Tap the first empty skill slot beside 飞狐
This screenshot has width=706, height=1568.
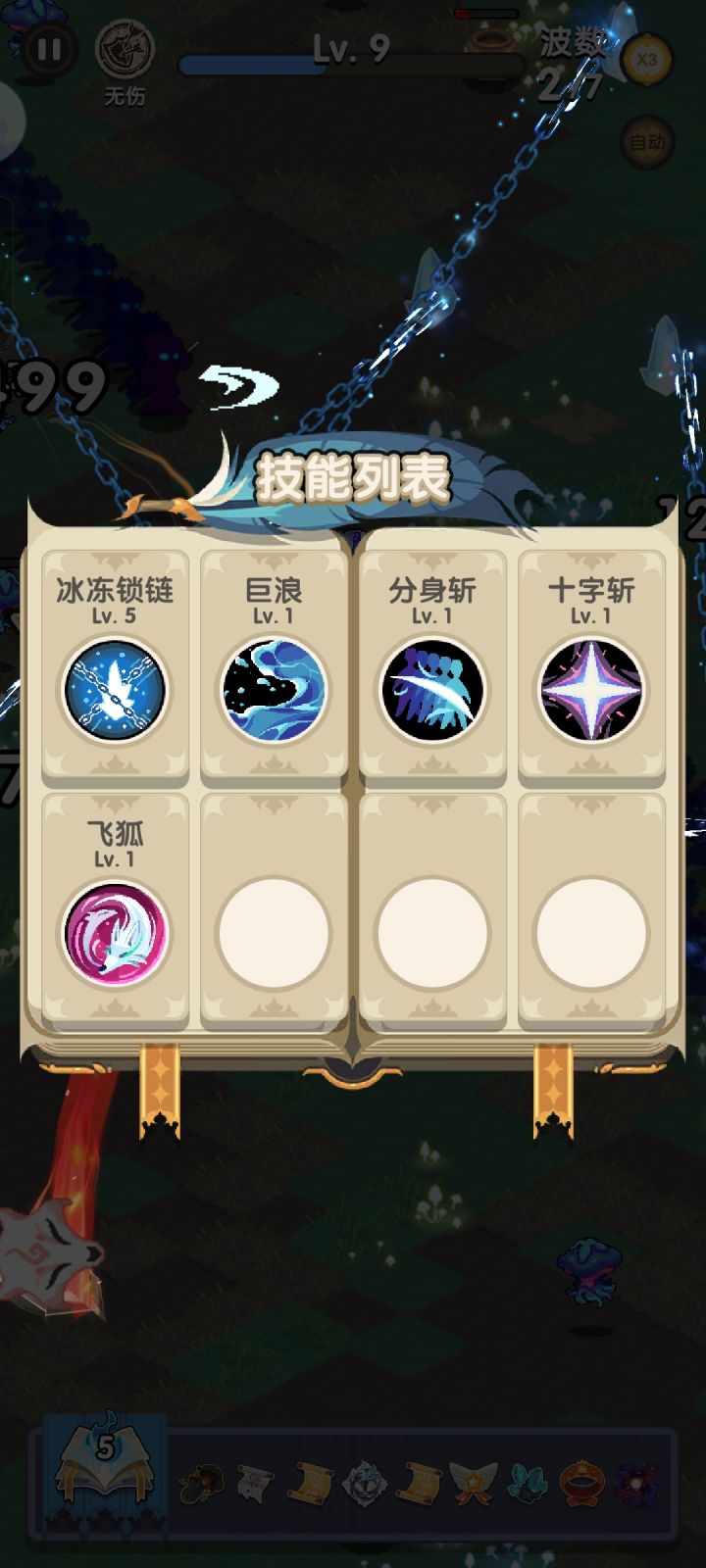[274, 932]
